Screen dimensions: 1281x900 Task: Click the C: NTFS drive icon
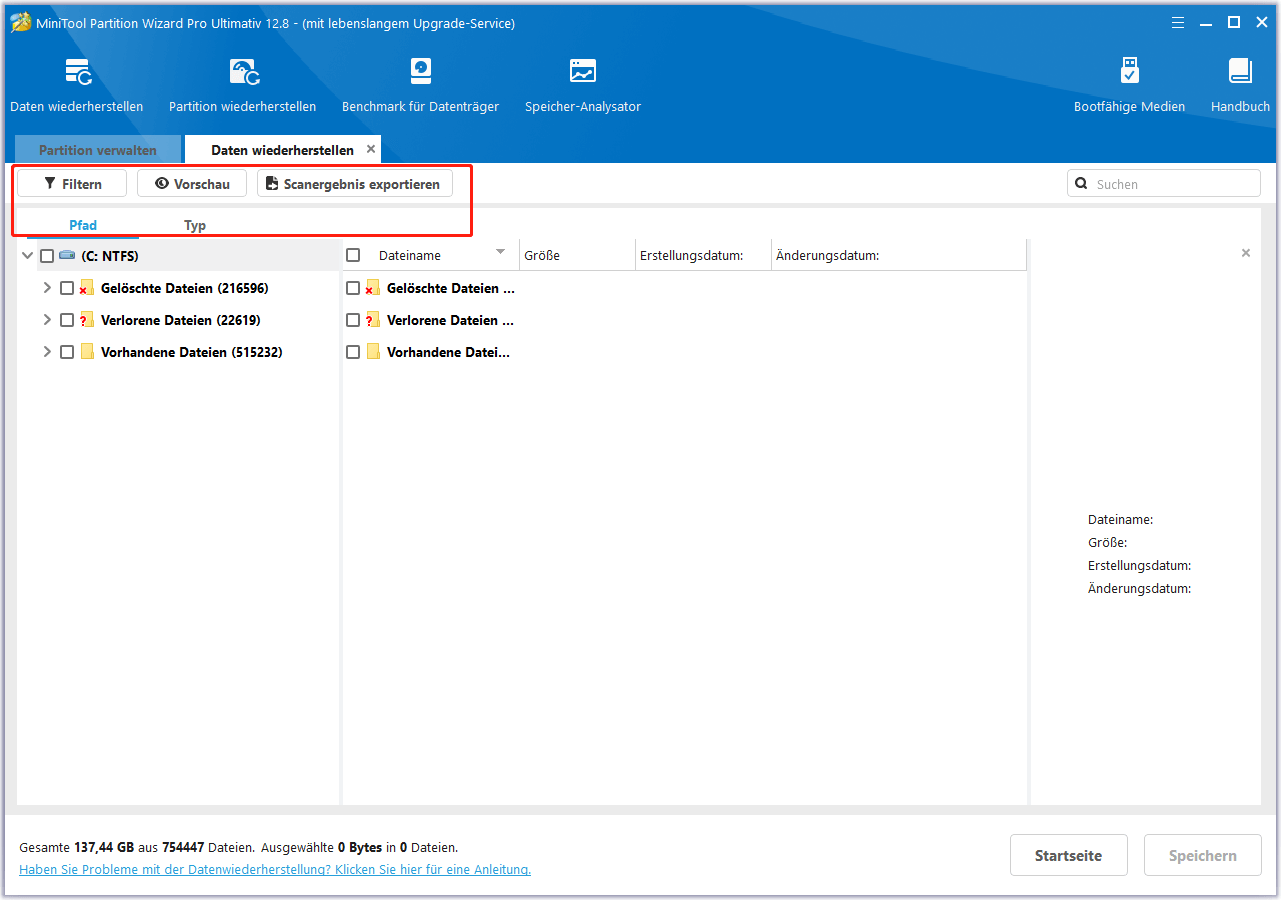pyautogui.click(x=67, y=255)
